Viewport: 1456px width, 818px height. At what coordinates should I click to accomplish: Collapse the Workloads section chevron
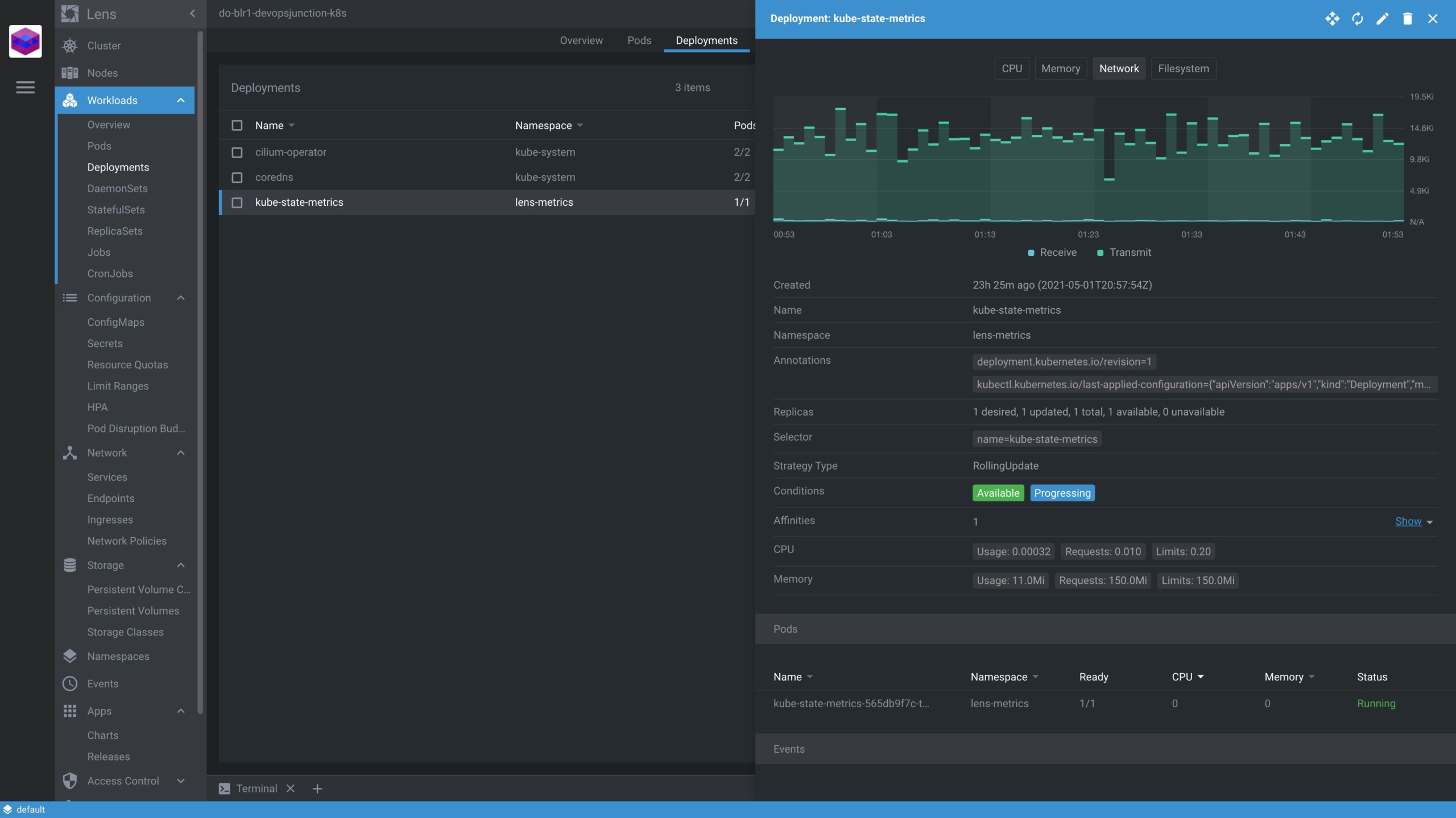click(x=181, y=100)
